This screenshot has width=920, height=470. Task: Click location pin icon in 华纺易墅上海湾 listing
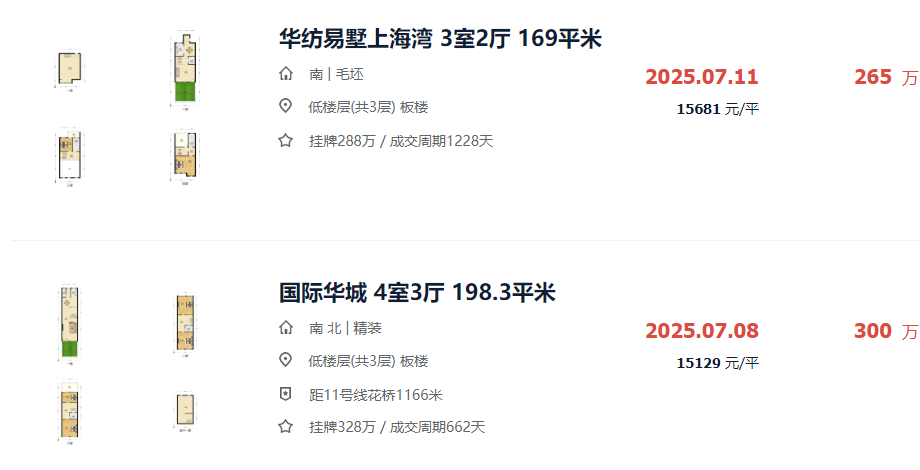coord(286,107)
